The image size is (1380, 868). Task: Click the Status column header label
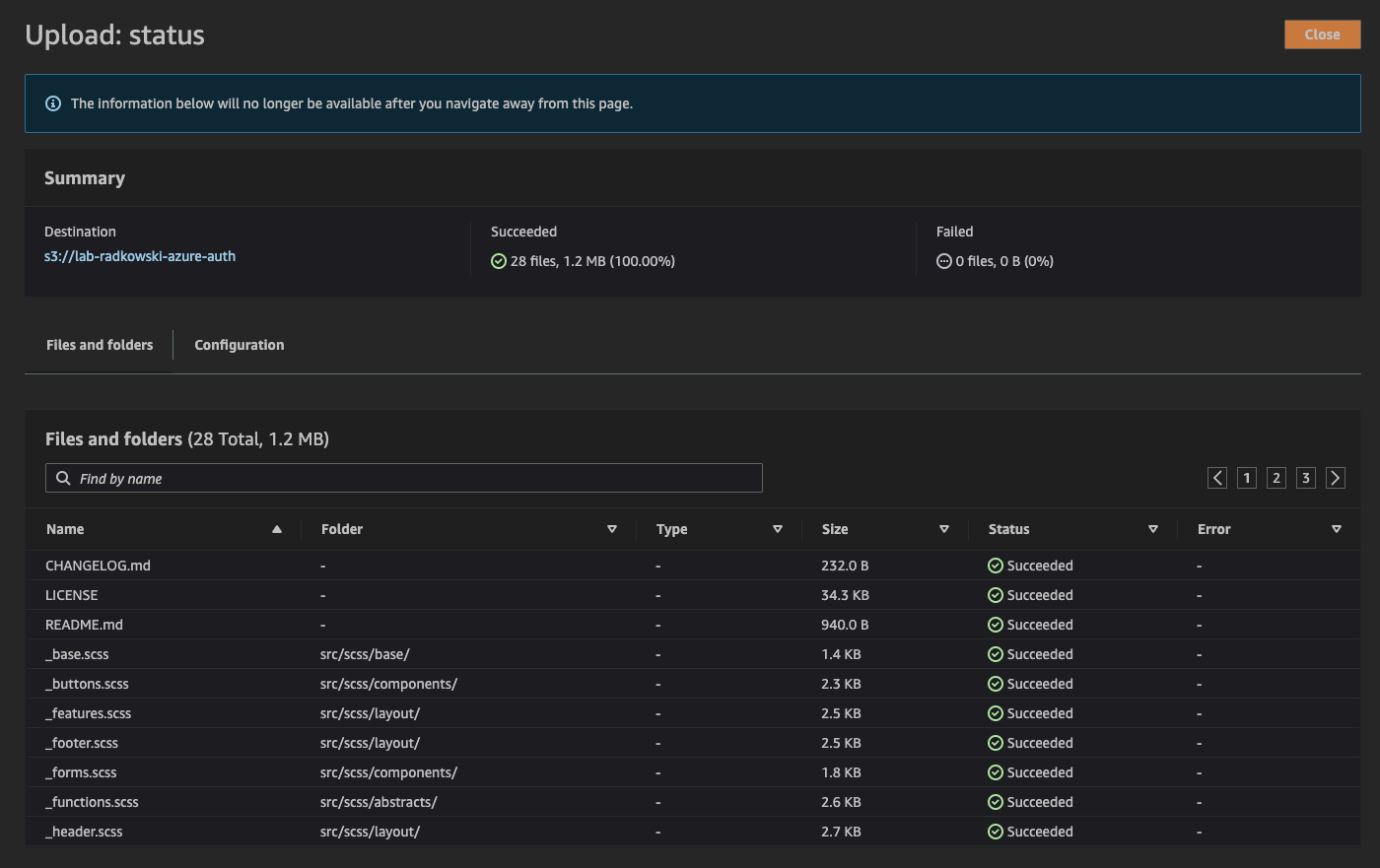[x=1008, y=529]
